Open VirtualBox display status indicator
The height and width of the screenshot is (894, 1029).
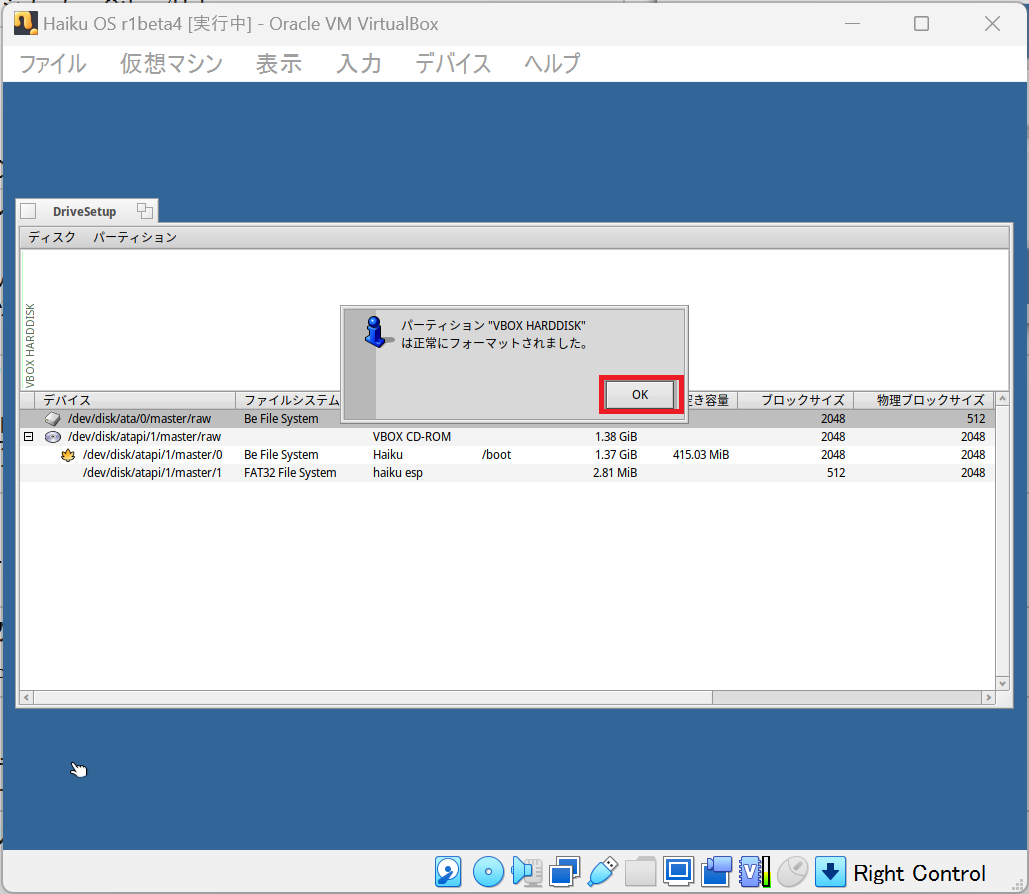point(678,872)
